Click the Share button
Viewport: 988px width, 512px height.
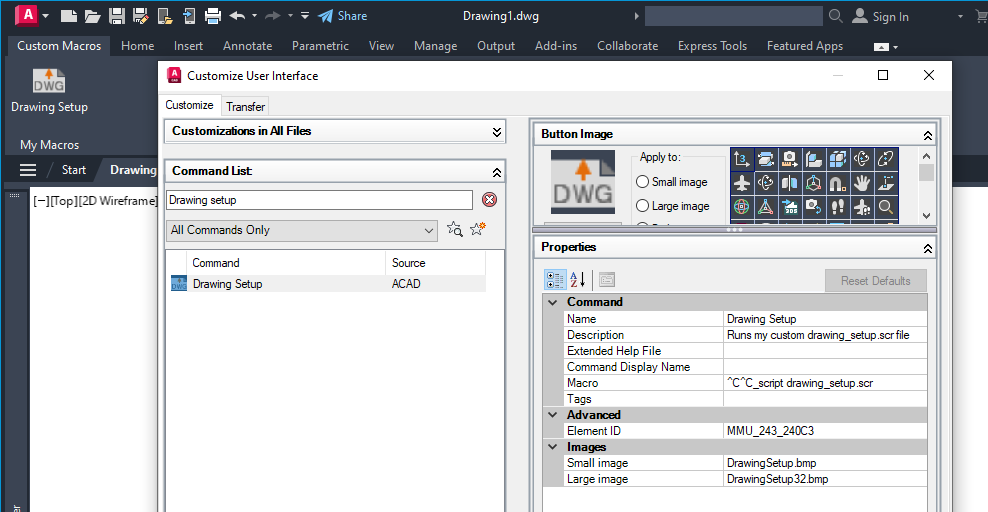(342, 16)
